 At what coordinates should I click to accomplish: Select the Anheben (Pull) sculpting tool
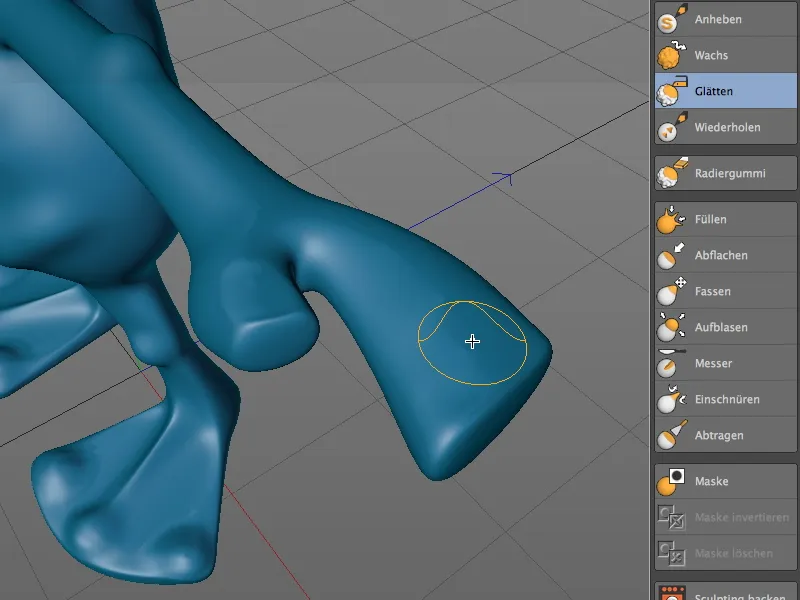point(720,18)
